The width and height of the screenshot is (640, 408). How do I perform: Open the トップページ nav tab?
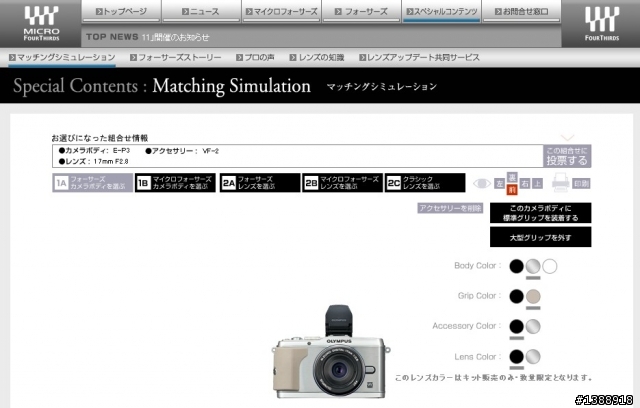(x=121, y=11)
